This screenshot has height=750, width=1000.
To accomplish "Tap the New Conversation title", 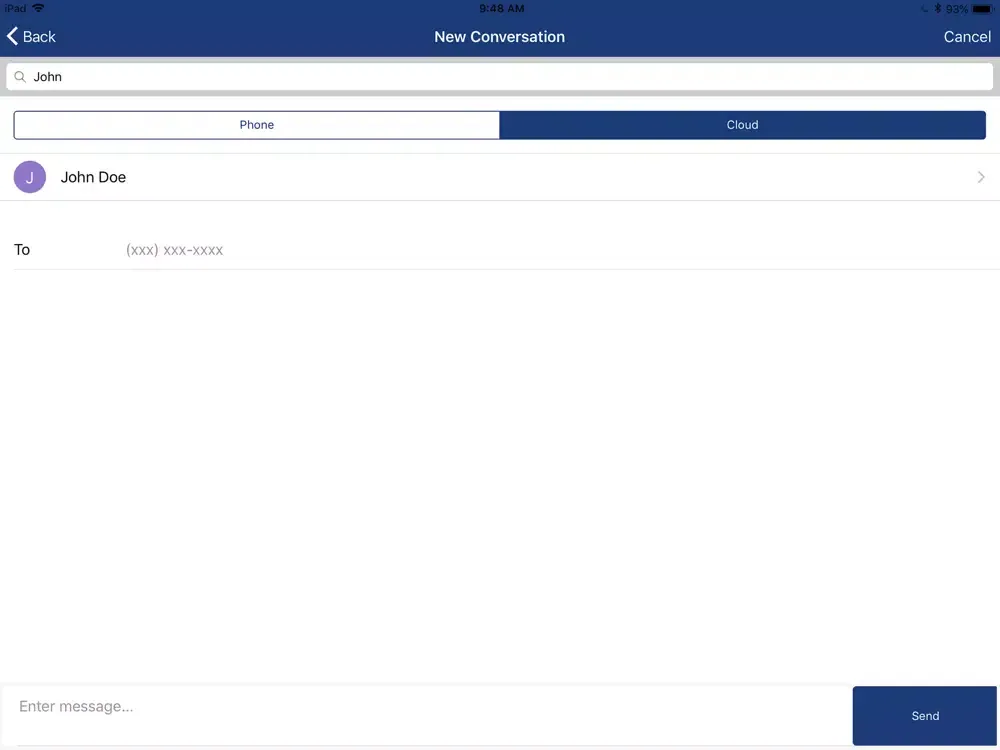I will (x=499, y=37).
